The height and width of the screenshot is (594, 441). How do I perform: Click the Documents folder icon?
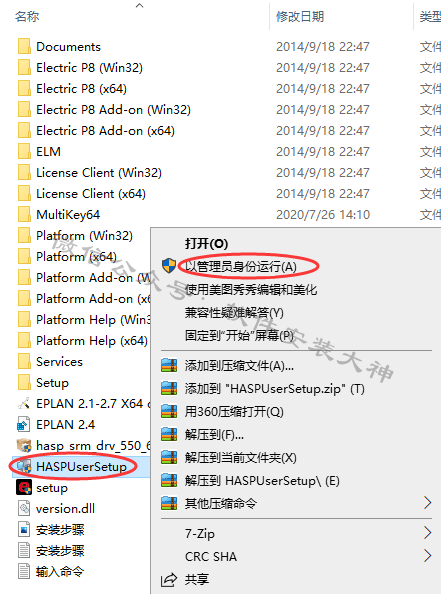(24, 47)
